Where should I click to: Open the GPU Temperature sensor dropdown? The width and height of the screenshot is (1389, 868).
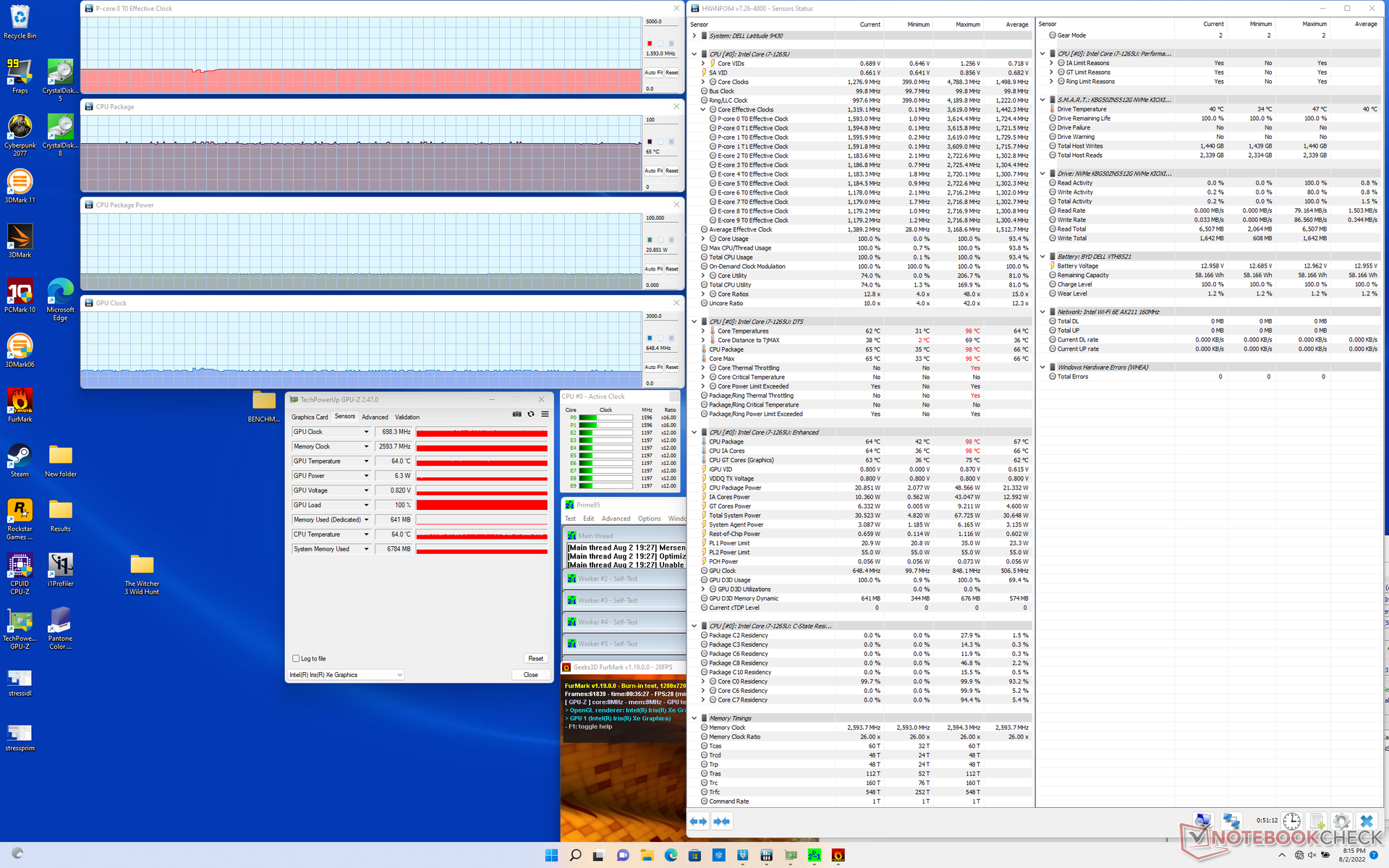366,461
